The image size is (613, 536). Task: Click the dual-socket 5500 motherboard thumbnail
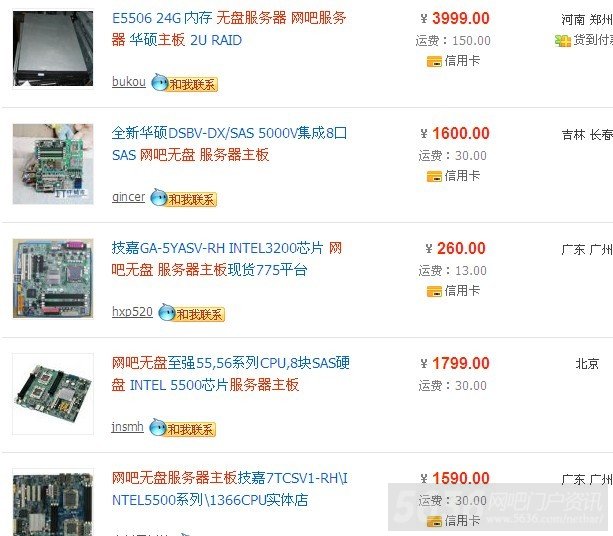(x=53, y=394)
